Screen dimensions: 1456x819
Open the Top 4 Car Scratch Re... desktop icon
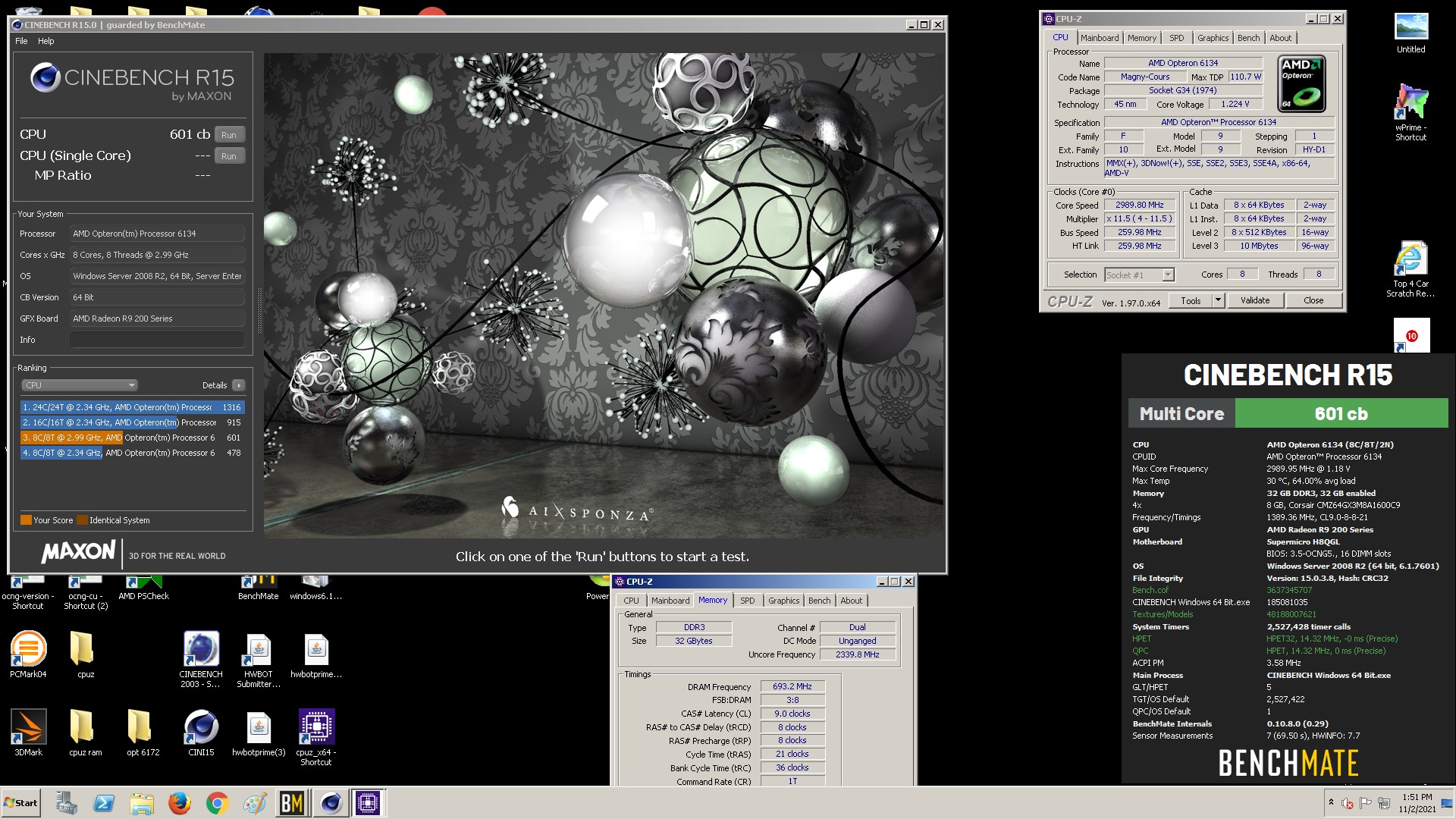(1410, 270)
